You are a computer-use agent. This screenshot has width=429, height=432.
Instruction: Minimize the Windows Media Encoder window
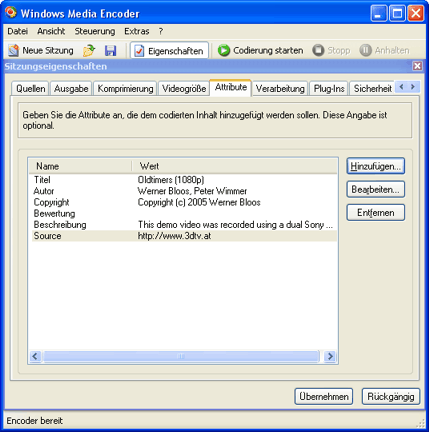point(378,14)
